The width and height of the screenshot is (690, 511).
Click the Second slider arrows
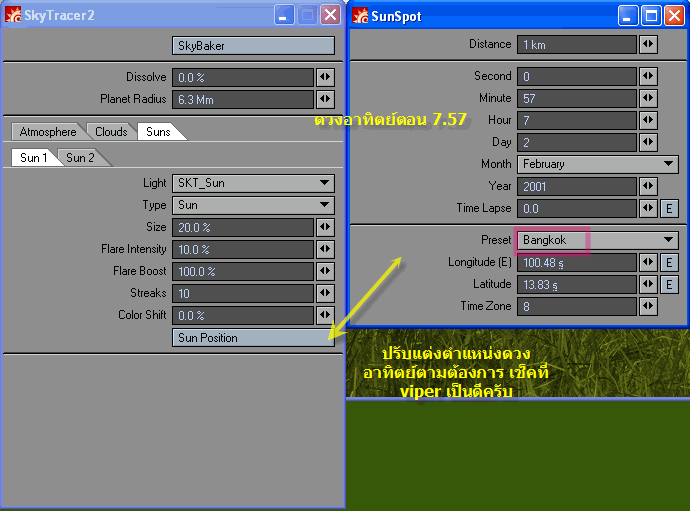(648, 76)
